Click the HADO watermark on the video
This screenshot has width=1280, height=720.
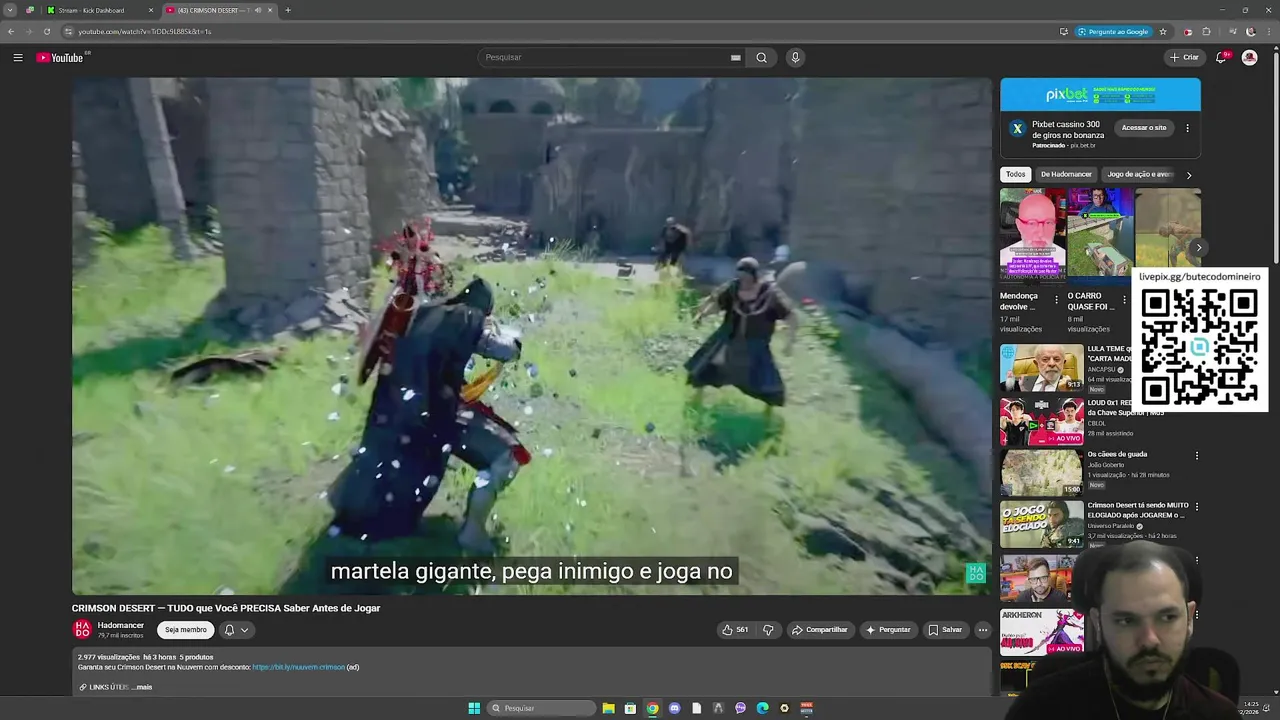[976, 573]
